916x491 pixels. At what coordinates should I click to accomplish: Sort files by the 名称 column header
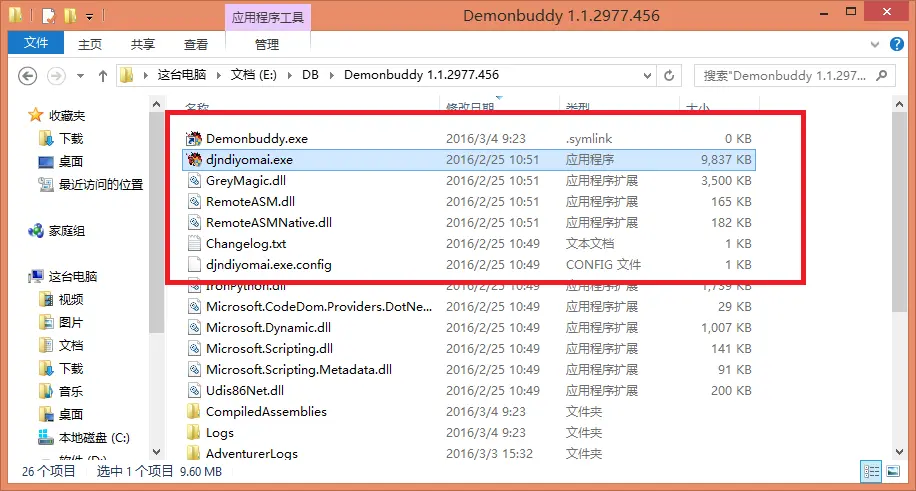198,106
